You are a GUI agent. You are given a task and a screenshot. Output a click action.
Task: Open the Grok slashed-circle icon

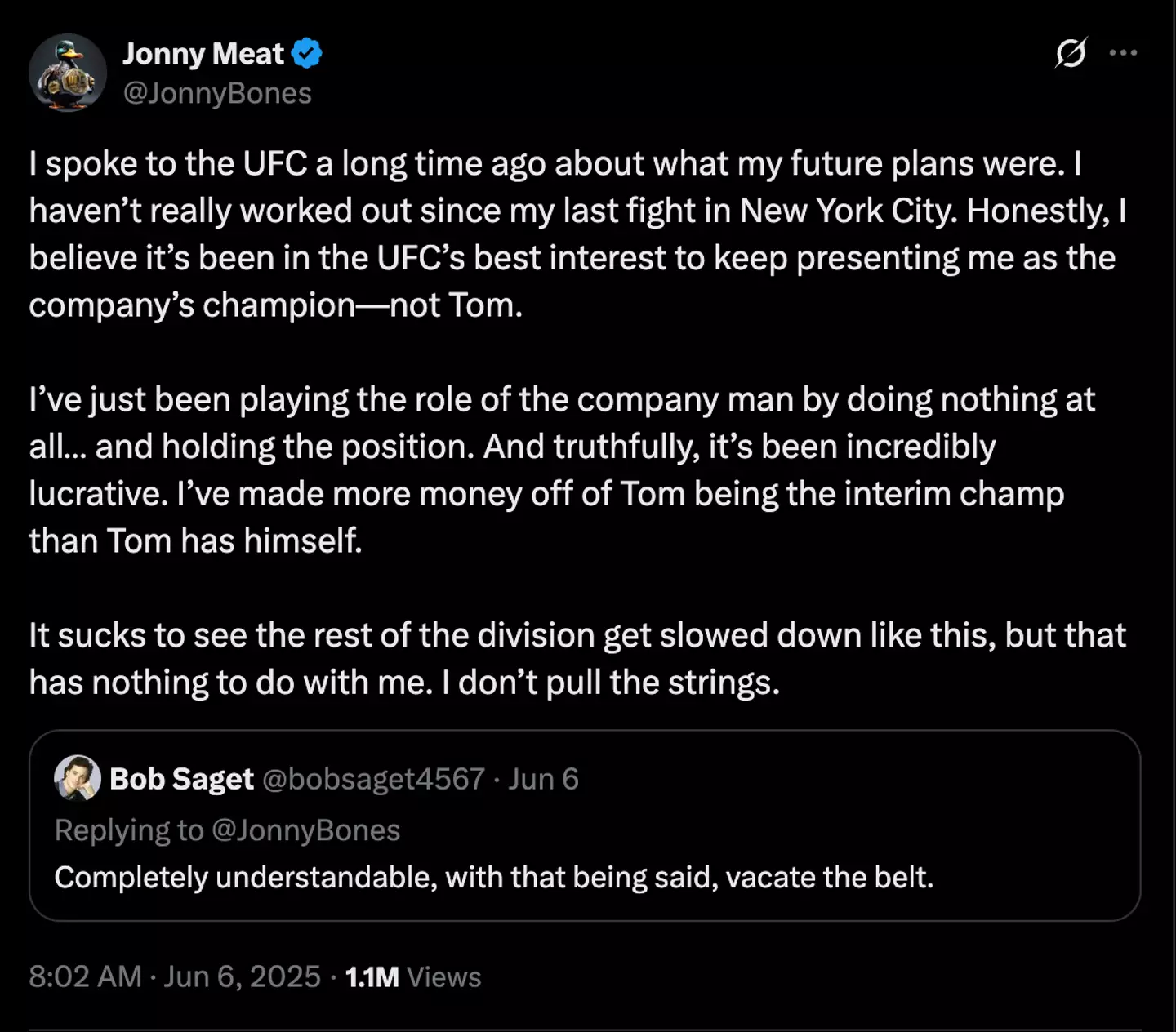tap(1070, 53)
